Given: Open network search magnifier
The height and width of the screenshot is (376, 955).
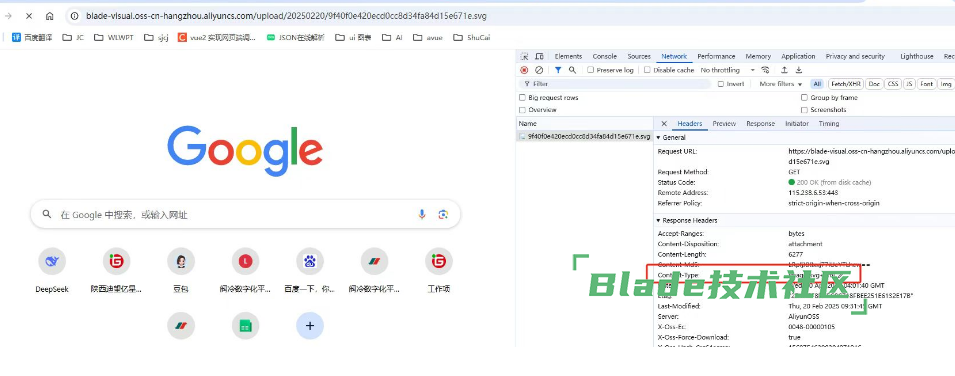Looking at the screenshot, I should click(573, 70).
